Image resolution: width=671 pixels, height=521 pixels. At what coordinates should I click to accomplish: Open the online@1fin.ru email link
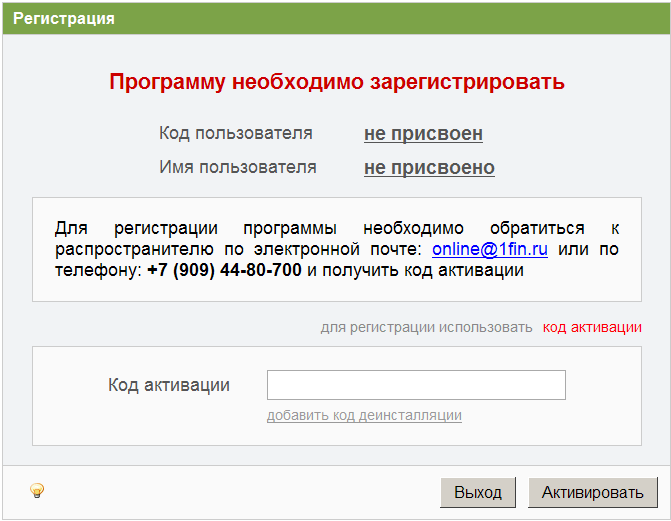tap(490, 249)
